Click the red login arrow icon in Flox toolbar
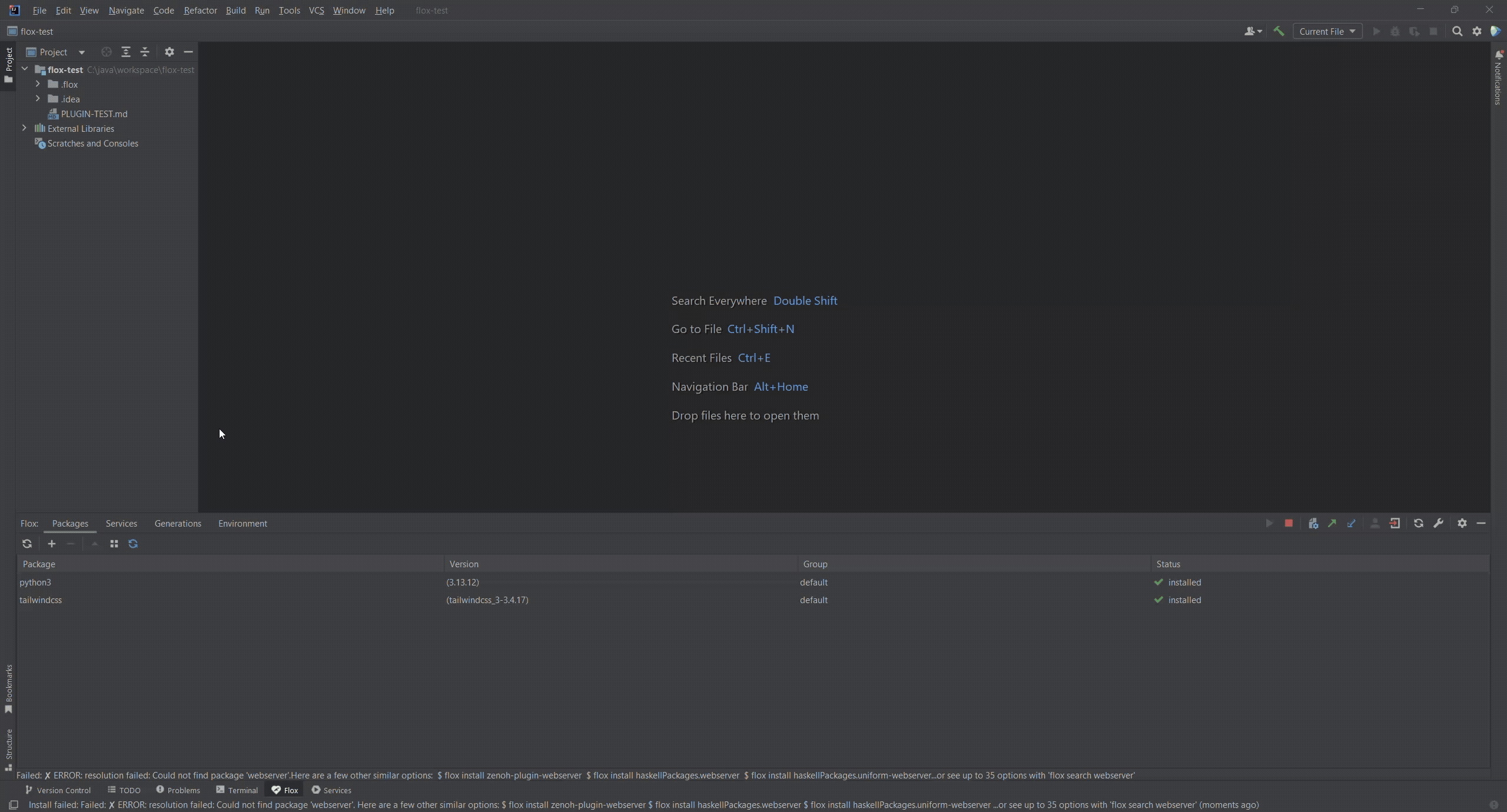Viewport: 1507px width, 812px height. (1395, 523)
